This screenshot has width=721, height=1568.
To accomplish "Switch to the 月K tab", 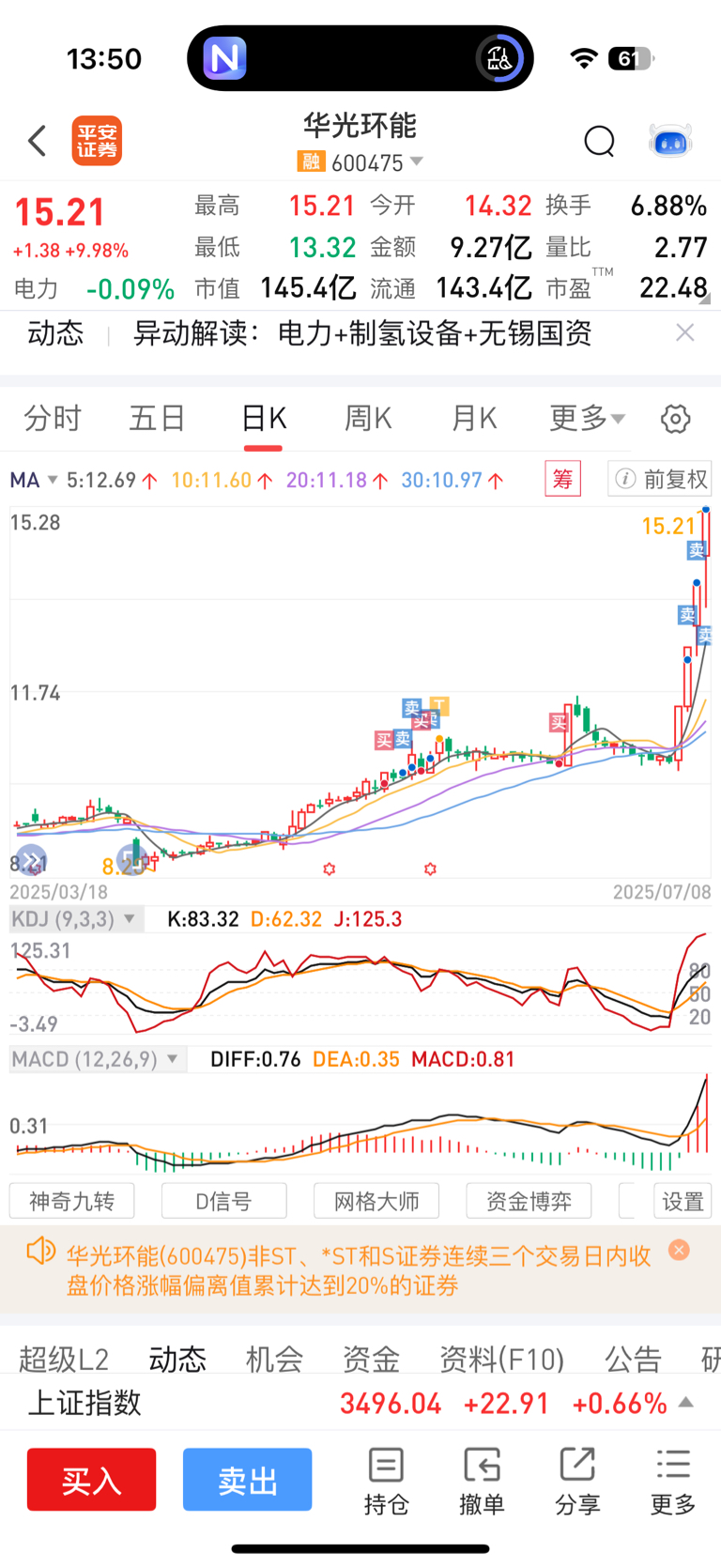I will (474, 419).
